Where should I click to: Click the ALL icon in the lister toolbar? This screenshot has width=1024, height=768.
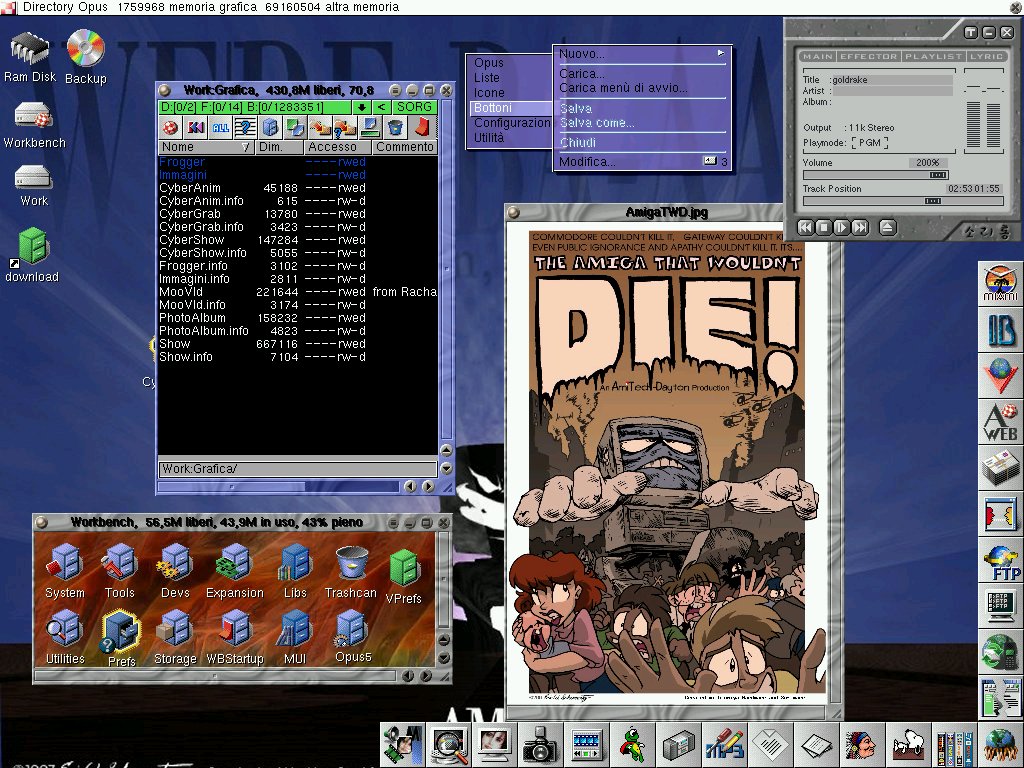coord(221,127)
